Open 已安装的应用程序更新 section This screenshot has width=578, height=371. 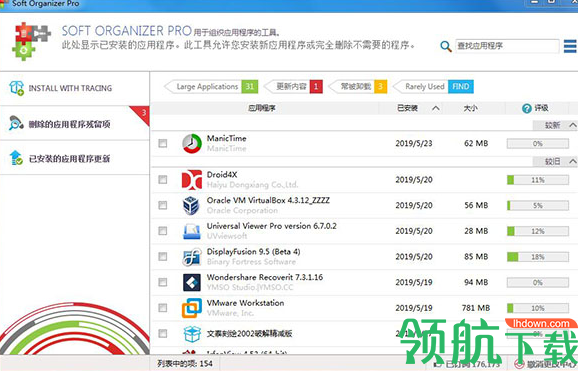click(74, 158)
